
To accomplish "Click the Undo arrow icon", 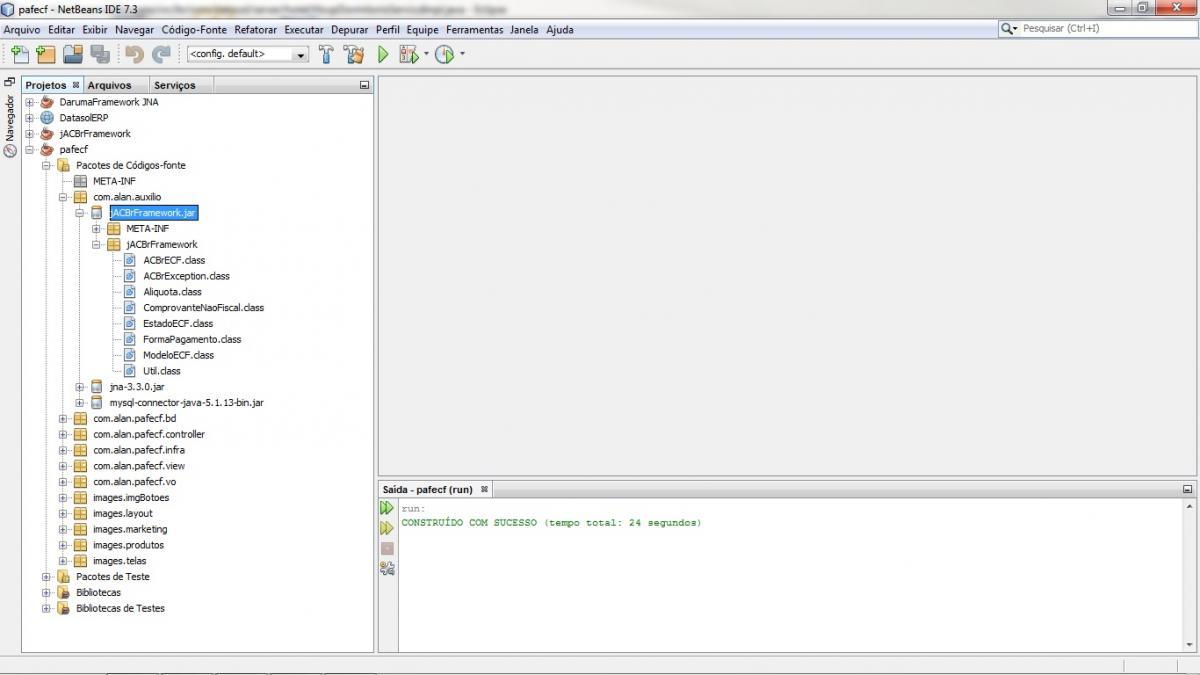I will tap(135, 54).
